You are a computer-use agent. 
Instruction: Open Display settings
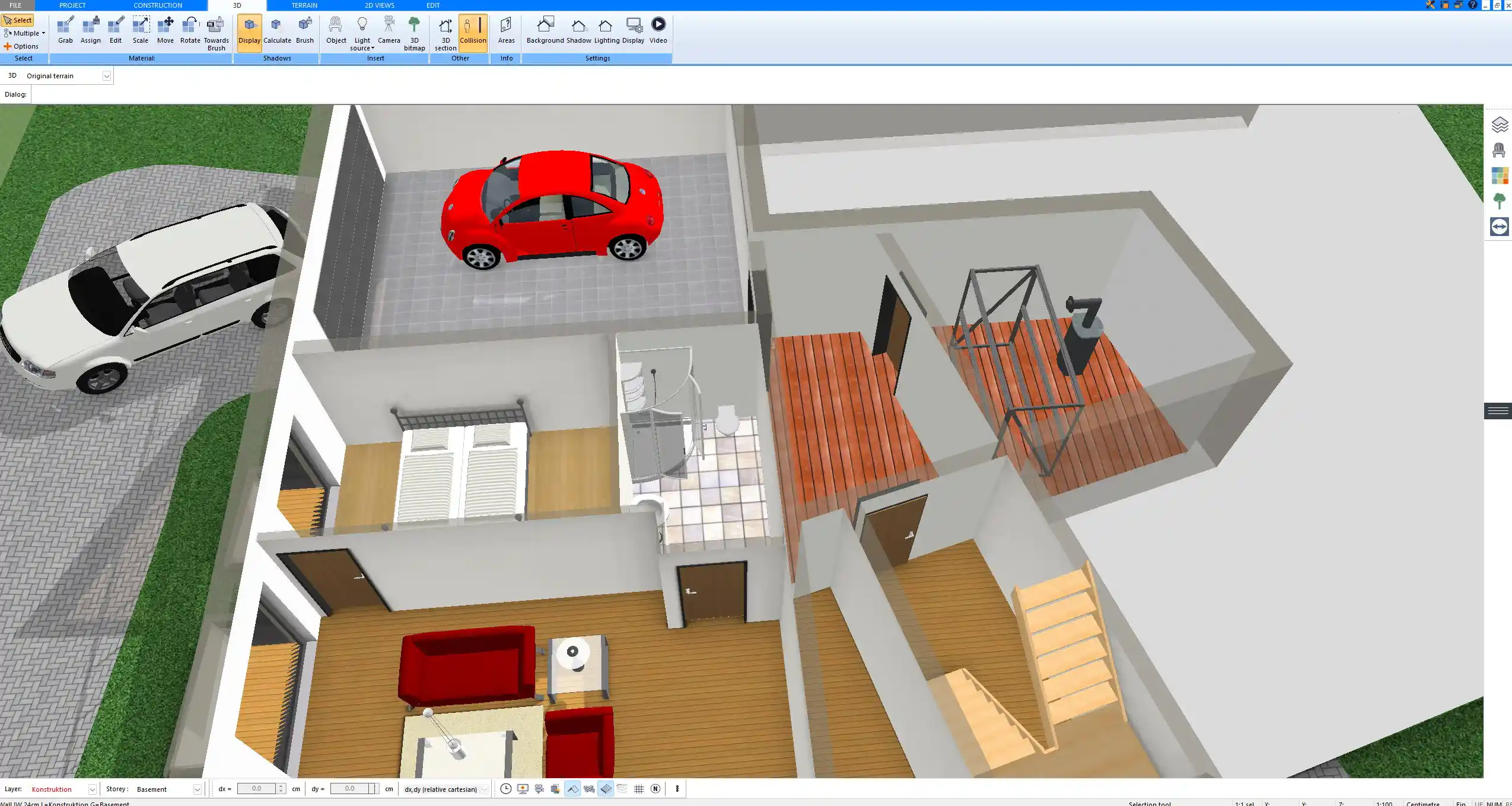click(633, 30)
